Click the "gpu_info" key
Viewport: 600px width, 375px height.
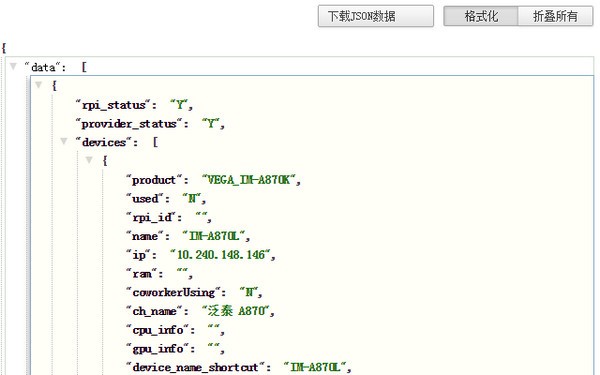pos(158,349)
